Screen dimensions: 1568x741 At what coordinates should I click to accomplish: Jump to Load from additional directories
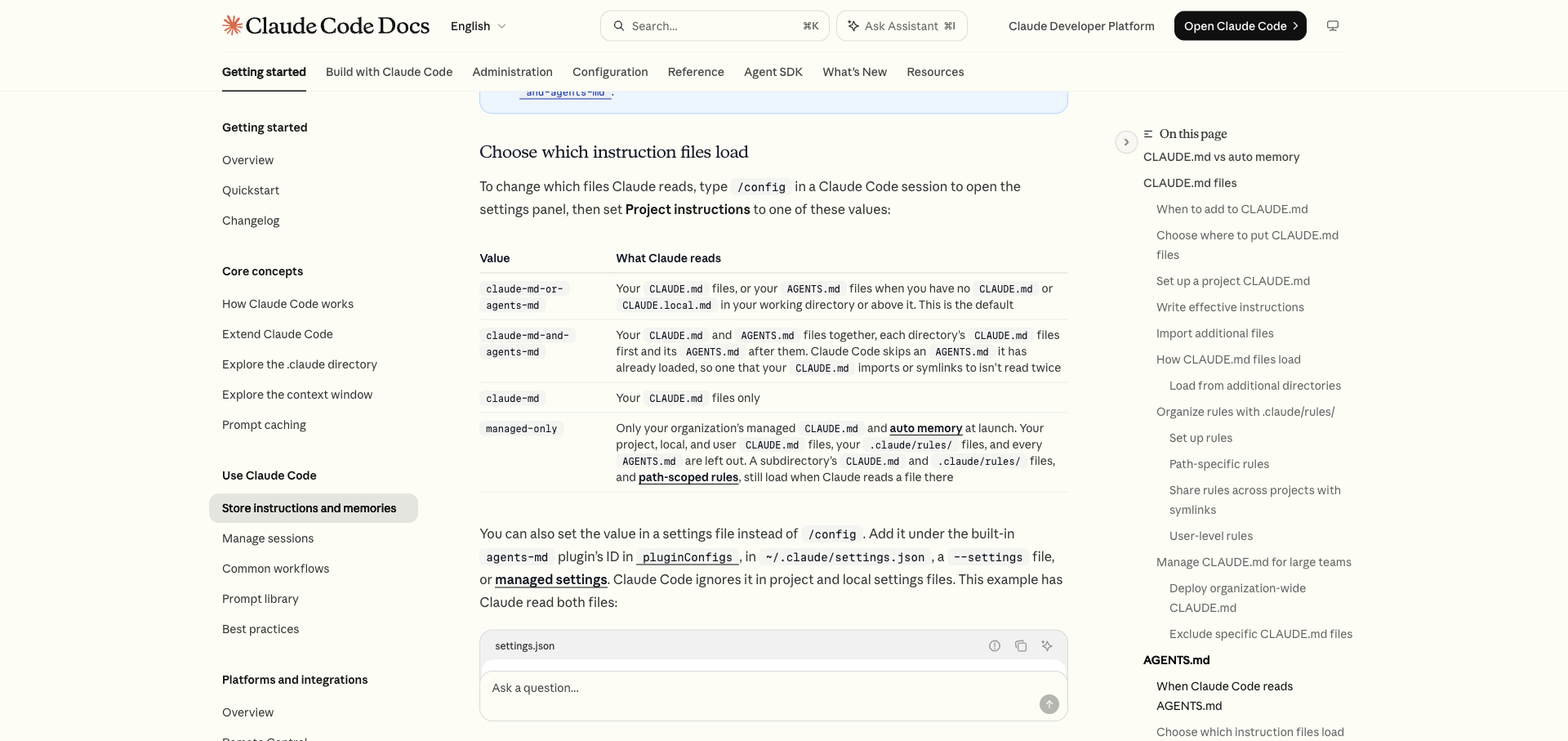click(x=1254, y=386)
